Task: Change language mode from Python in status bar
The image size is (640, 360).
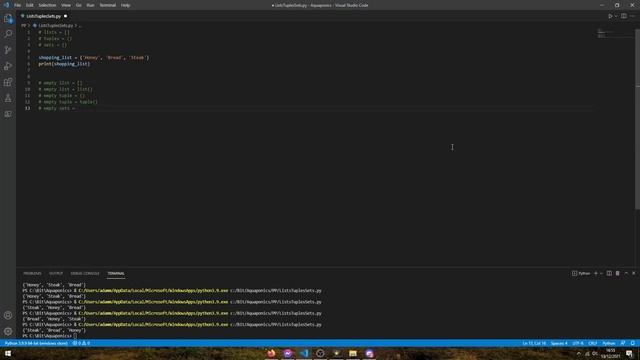Action: coord(609,343)
